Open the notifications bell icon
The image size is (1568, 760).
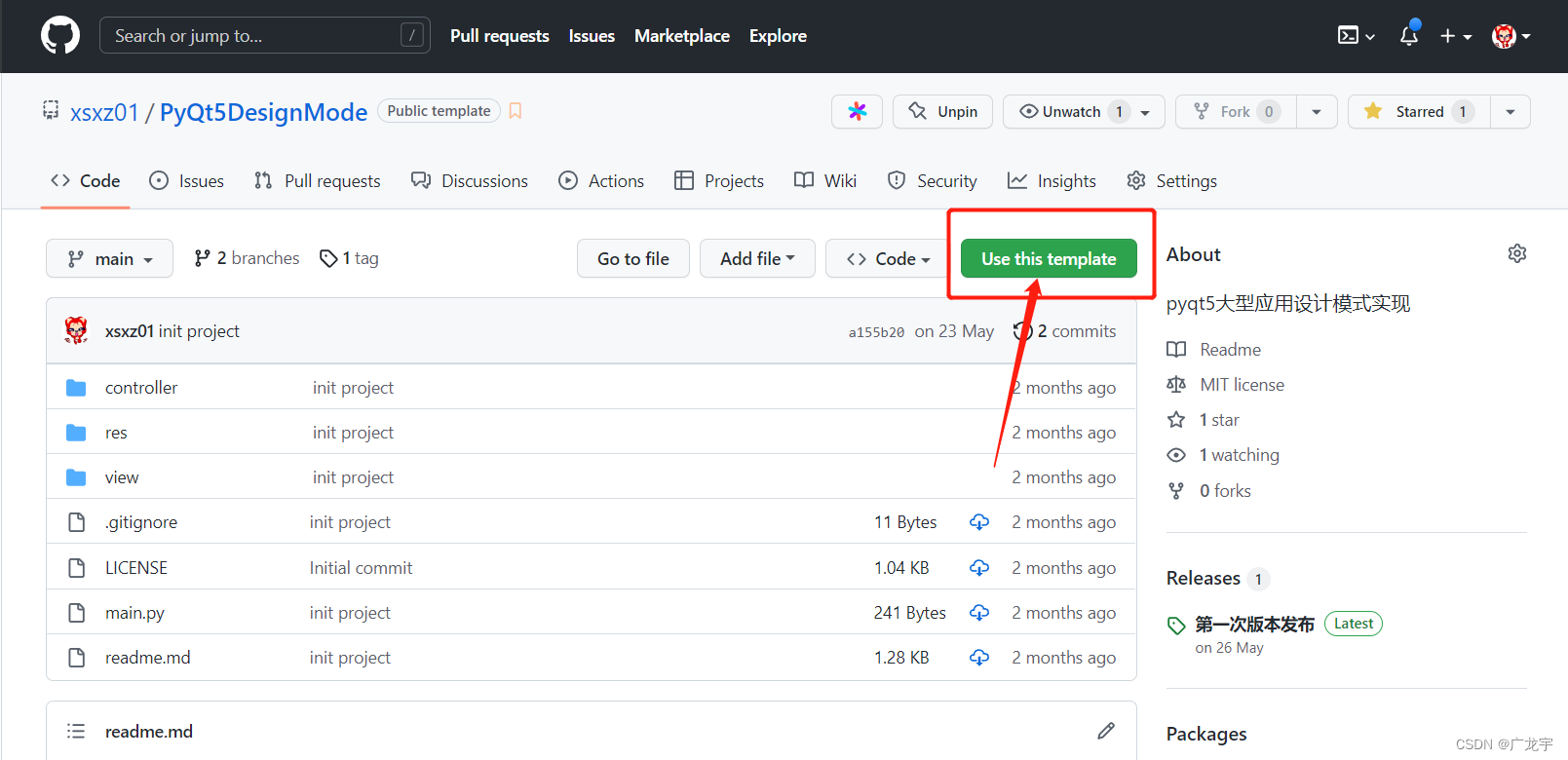point(1409,35)
